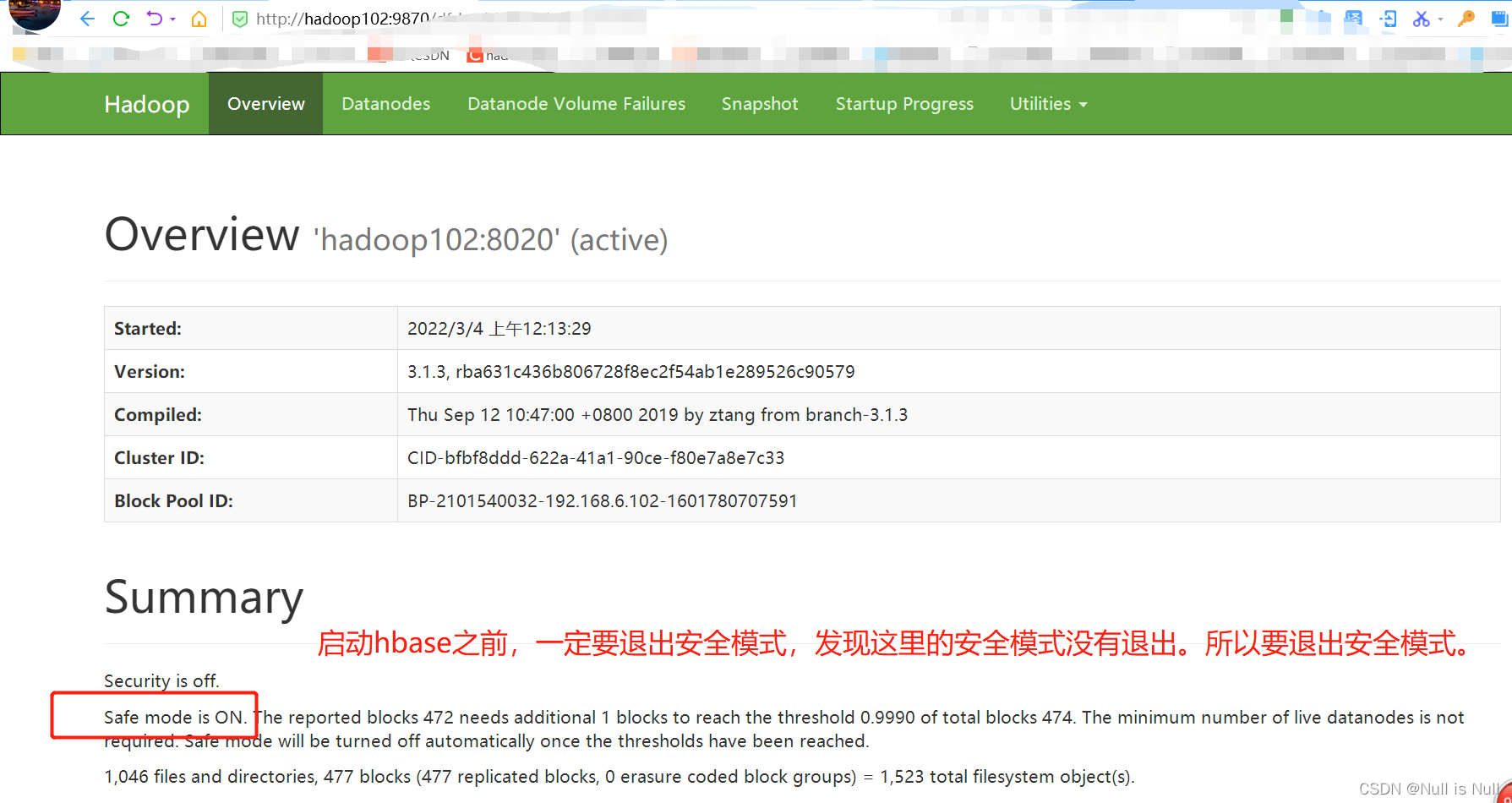Viewport: 1512px width, 803px height.
Task: Click the user avatar in the browser corner
Action: (34, 13)
